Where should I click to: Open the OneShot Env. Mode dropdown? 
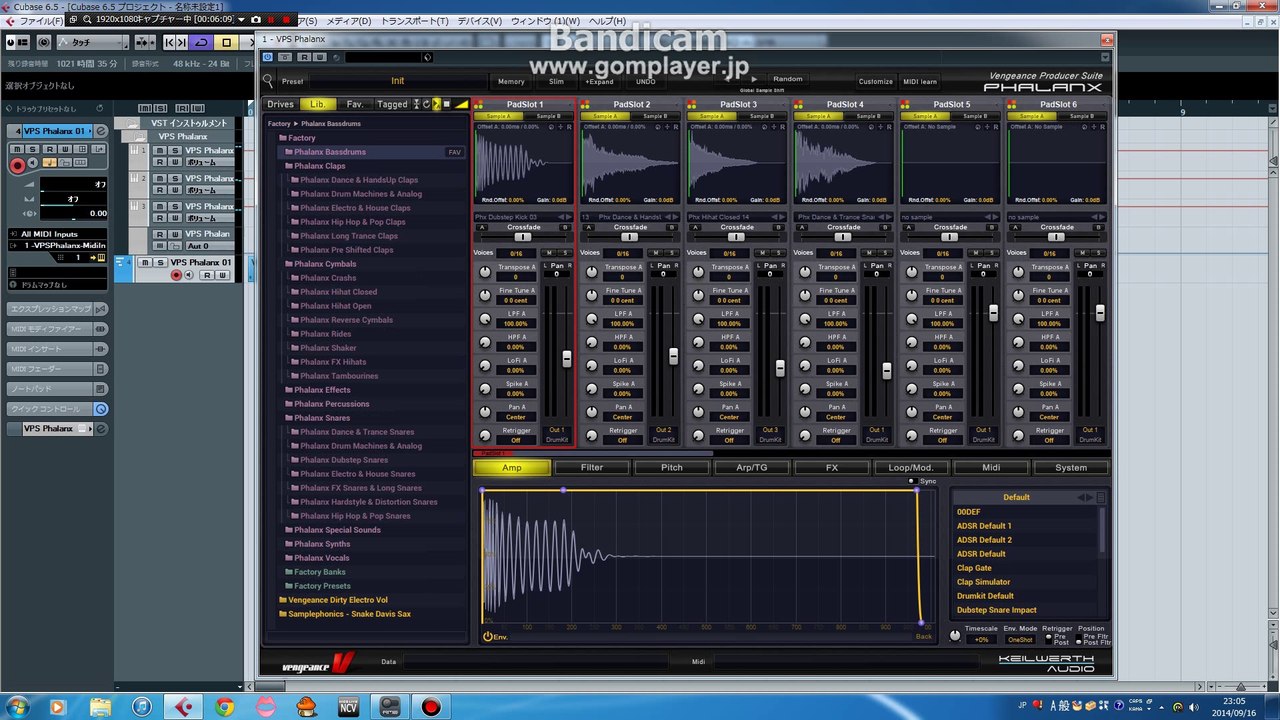point(1020,639)
